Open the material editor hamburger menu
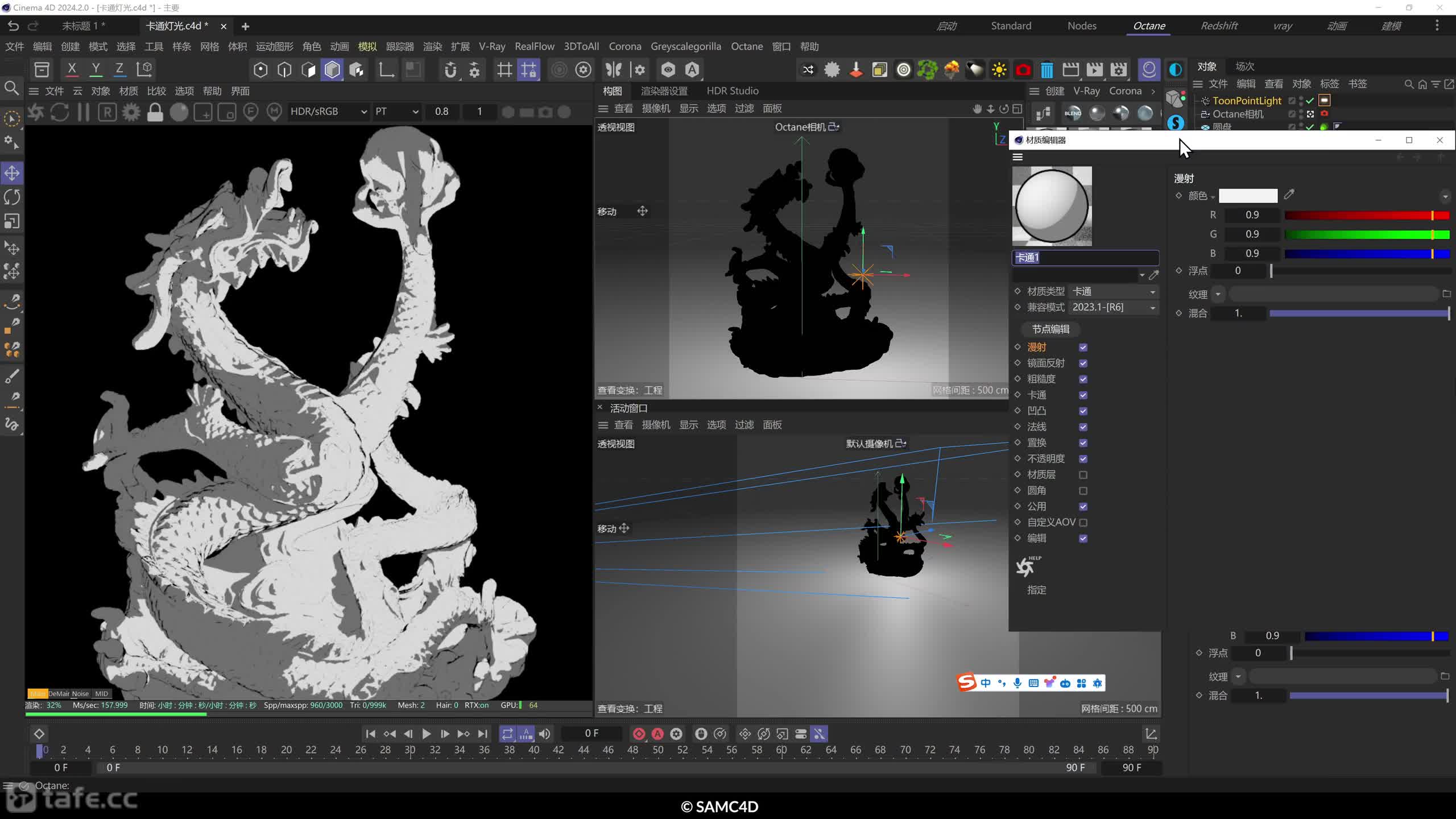The height and width of the screenshot is (819, 1456). [1018, 157]
